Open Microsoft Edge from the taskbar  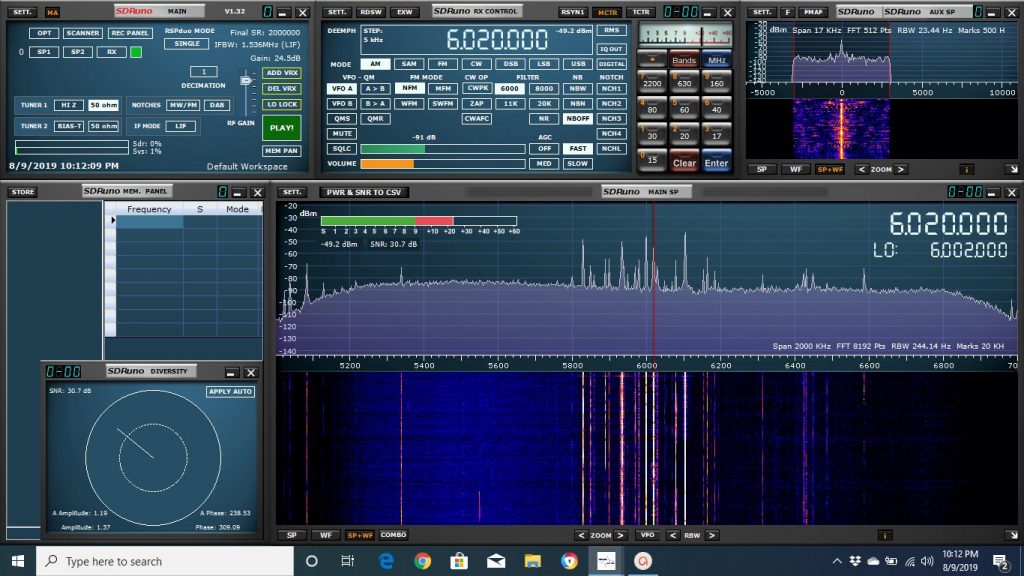pyautogui.click(x=385, y=561)
